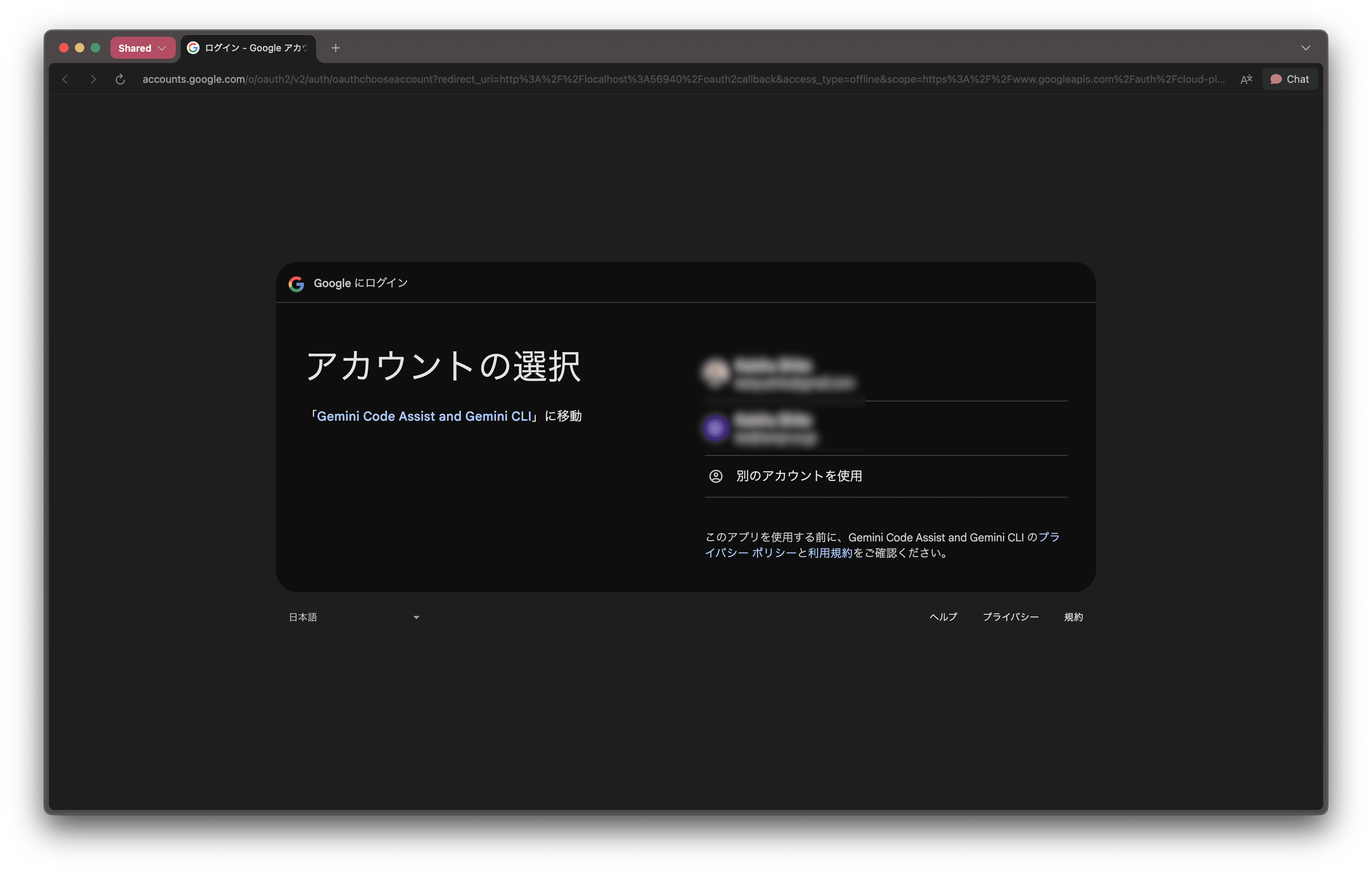Open the Shared profile dropdown

pyautogui.click(x=142, y=48)
